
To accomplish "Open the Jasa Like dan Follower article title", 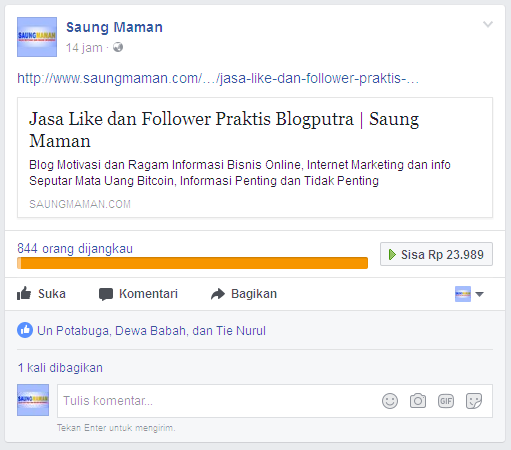I will 224,129.
